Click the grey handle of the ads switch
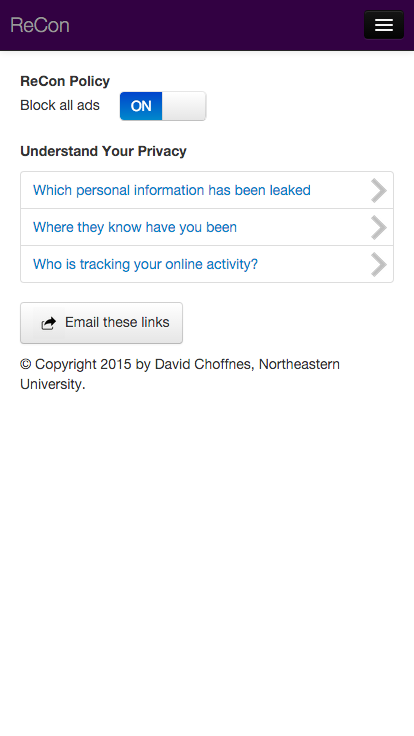 point(184,106)
